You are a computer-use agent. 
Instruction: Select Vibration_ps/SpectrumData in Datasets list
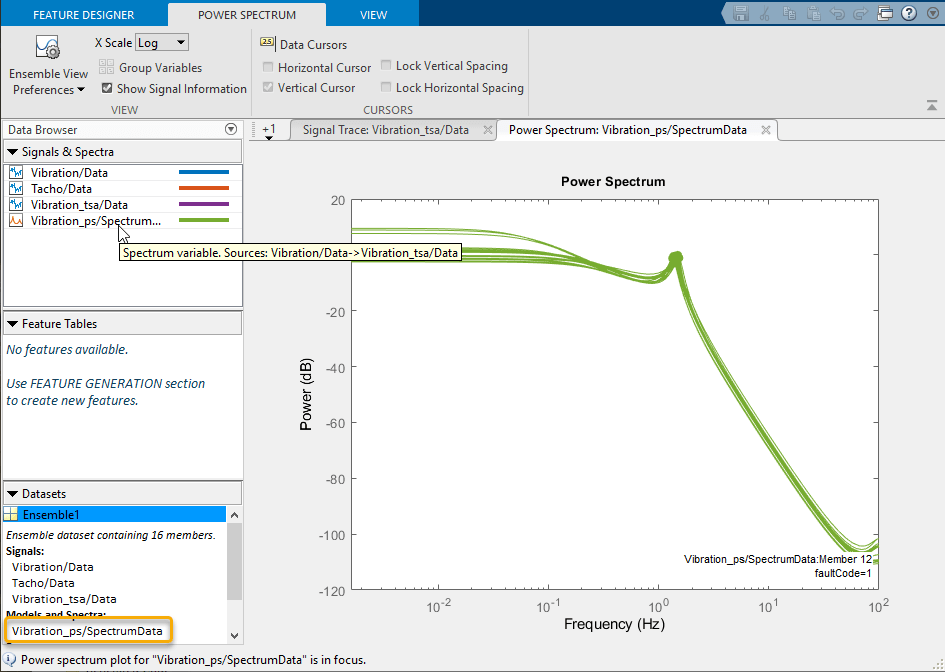click(87, 631)
